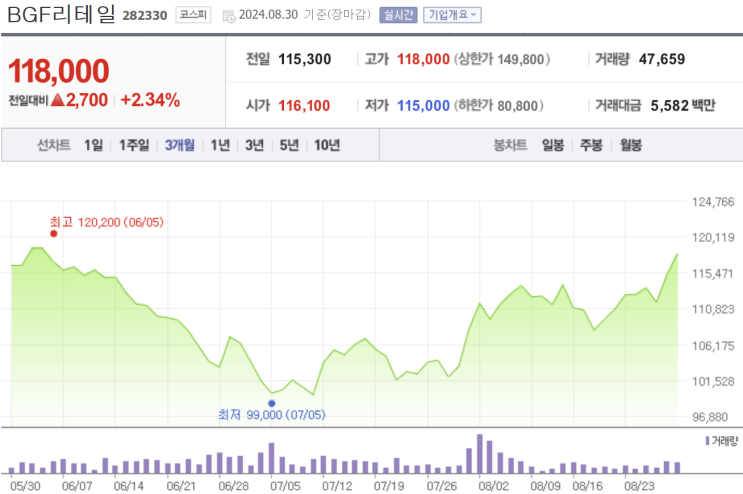Select the 1일 line chart tab
The width and height of the screenshot is (743, 494).
point(93,145)
